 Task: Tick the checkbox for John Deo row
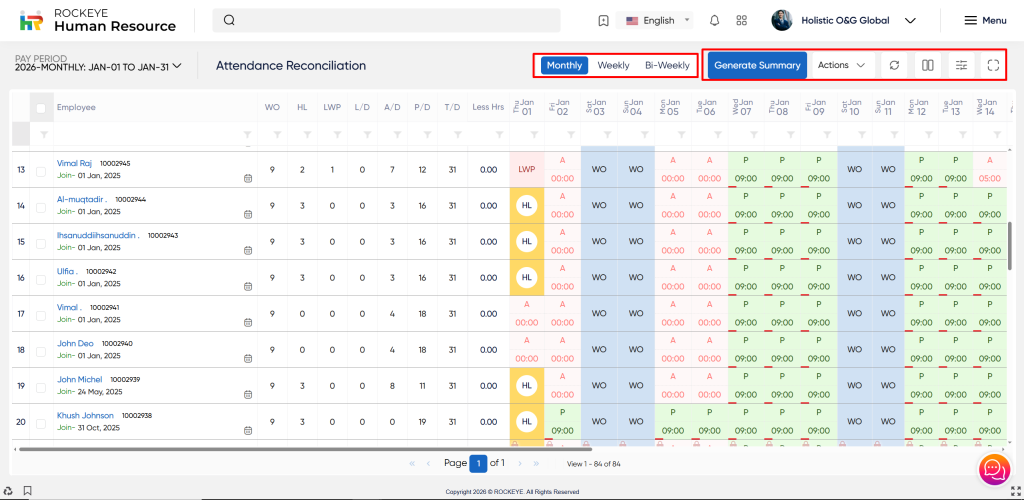click(41, 351)
